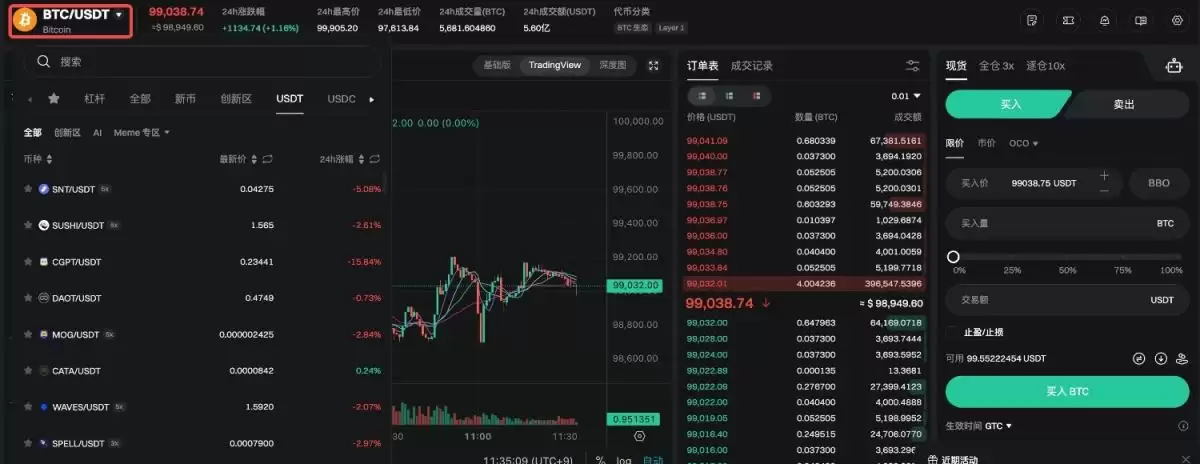Open order book settings filter icon

point(913,65)
